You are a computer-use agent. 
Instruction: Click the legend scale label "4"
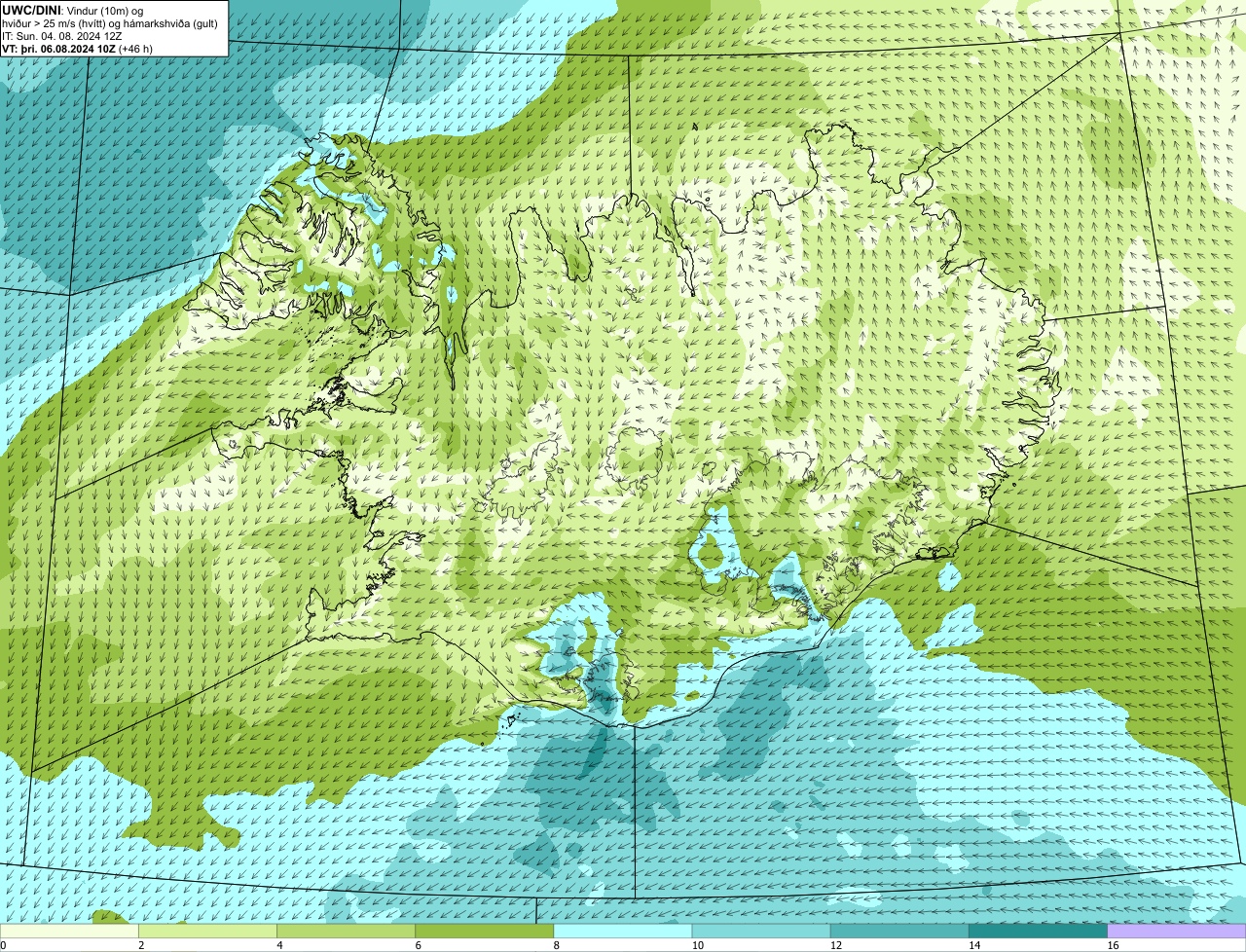coord(279,945)
